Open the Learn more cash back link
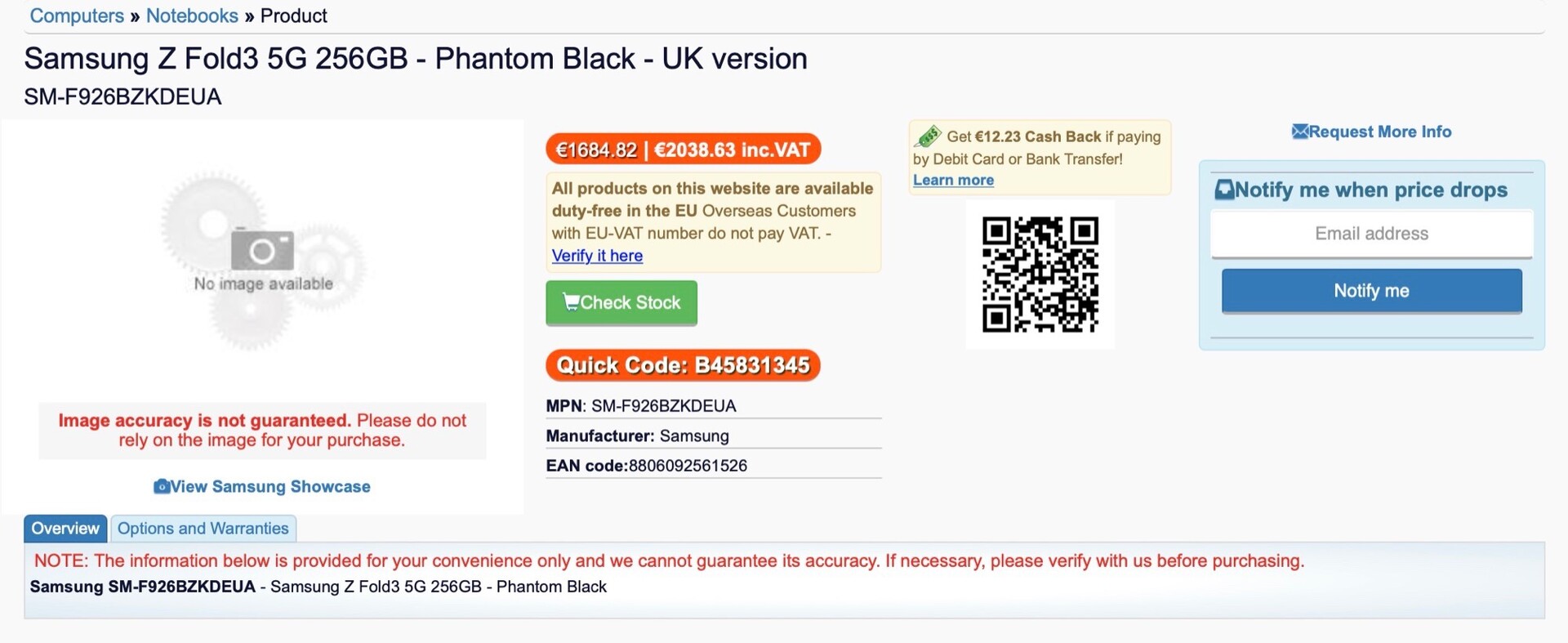Screen dimensions: 1568x643 [953, 181]
